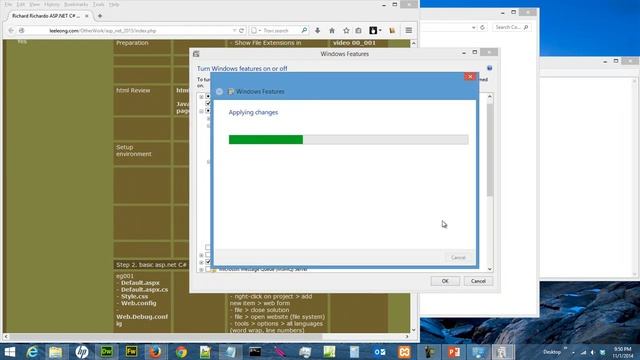Launch Internet Explorer from the taskbar
640x360 pixels.
[x=32, y=352]
